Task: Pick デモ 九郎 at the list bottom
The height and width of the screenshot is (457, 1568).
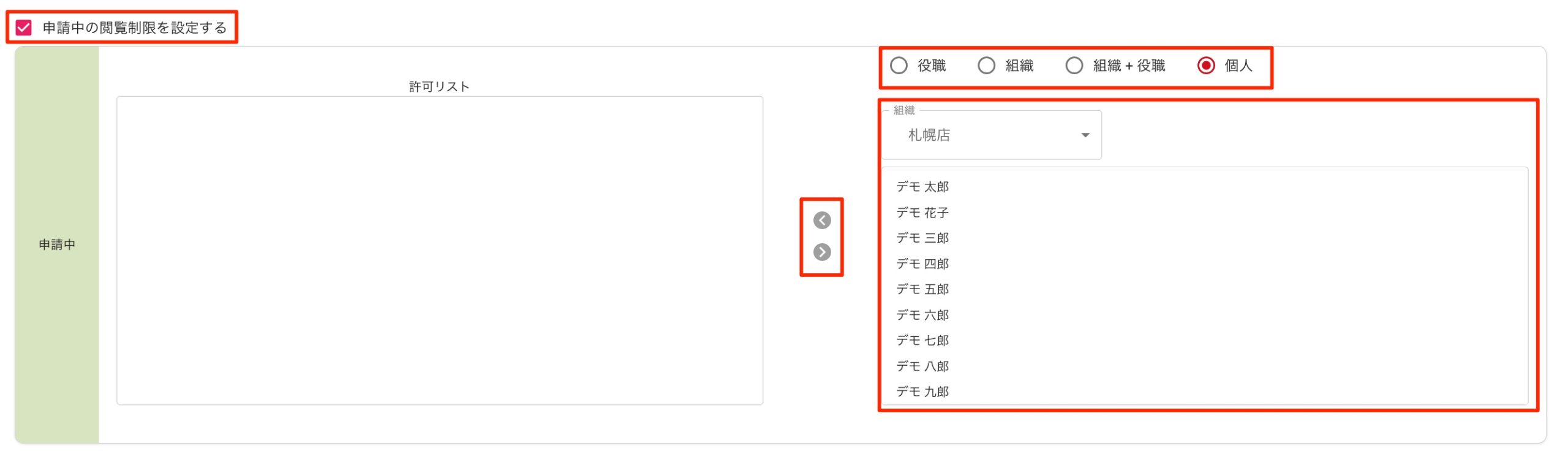Action: pos(922,391)
